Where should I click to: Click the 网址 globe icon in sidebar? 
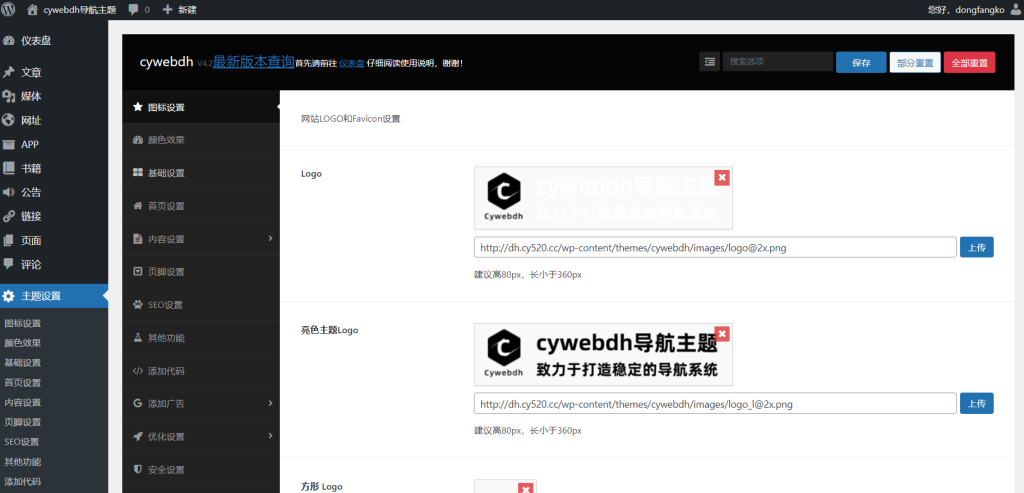tap(8, 120)
